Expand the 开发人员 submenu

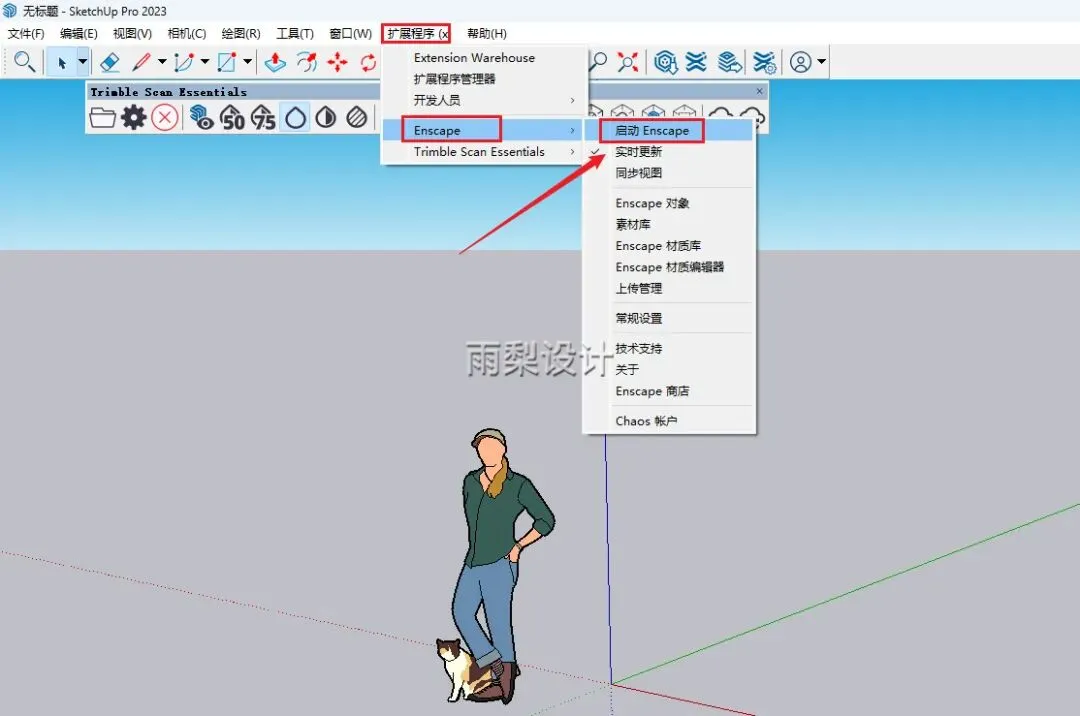(484, 101)
